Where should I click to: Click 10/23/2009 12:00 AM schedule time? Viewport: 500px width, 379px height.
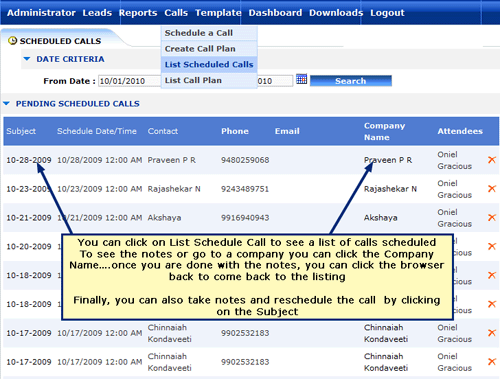(100, 189)
